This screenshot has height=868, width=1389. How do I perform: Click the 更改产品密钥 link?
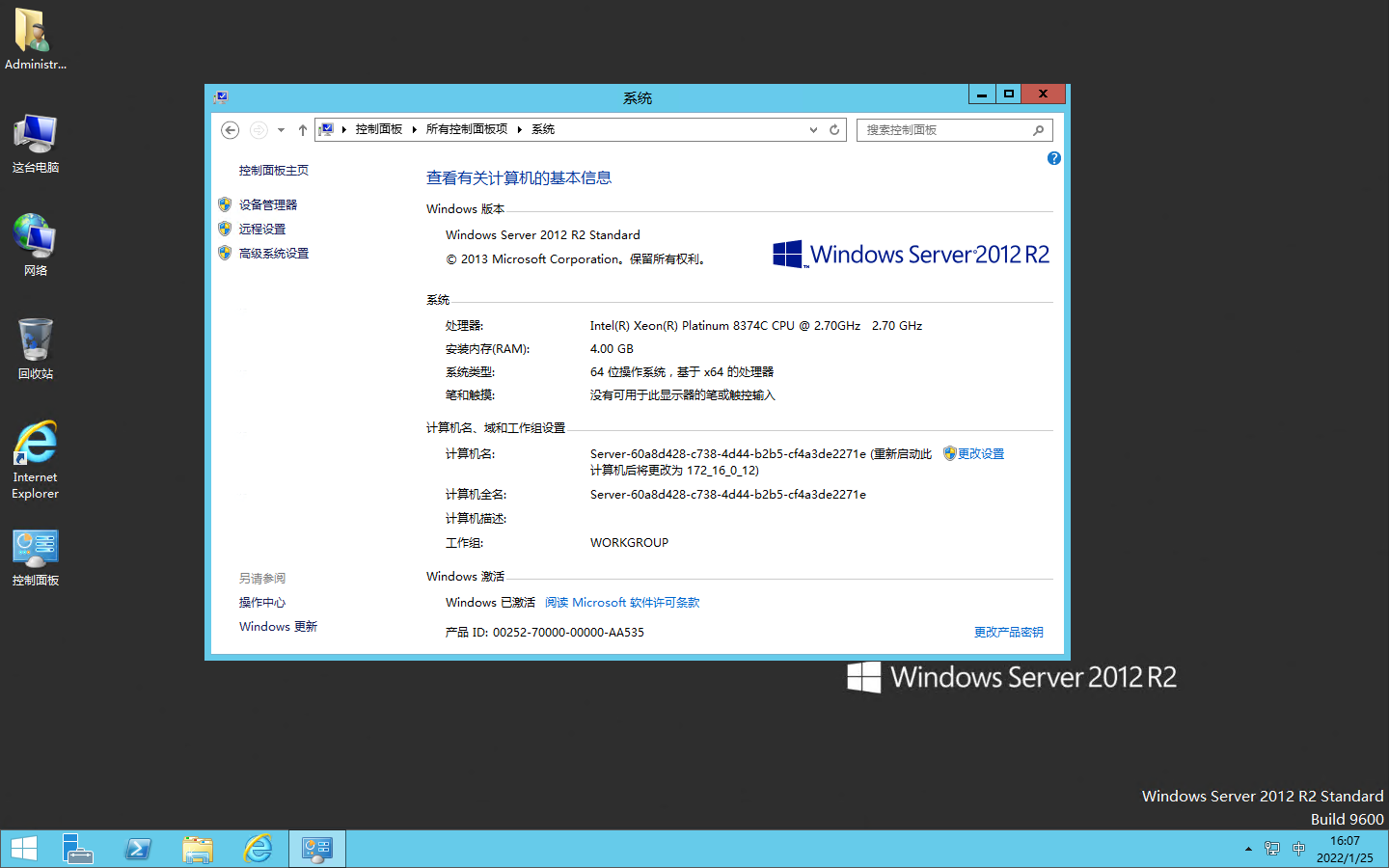pos(1009,633)
